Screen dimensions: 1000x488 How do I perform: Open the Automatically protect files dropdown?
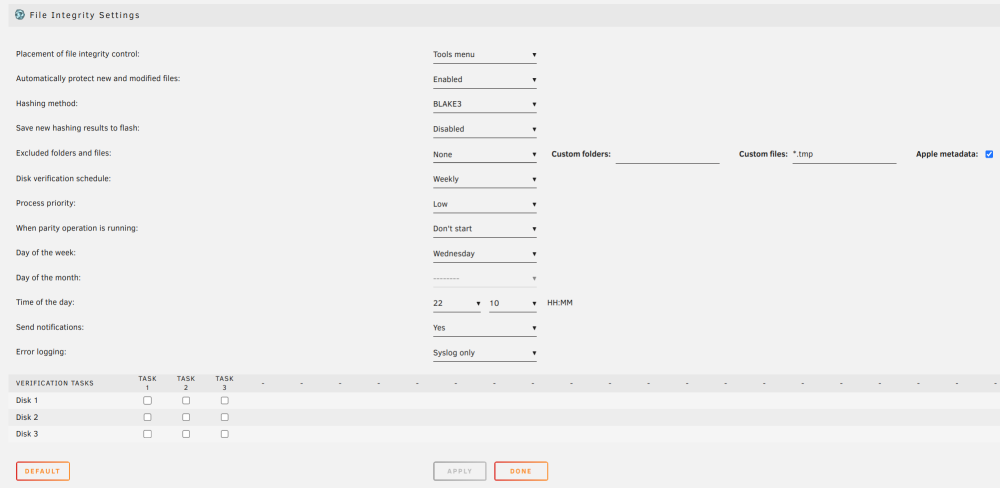485,80
